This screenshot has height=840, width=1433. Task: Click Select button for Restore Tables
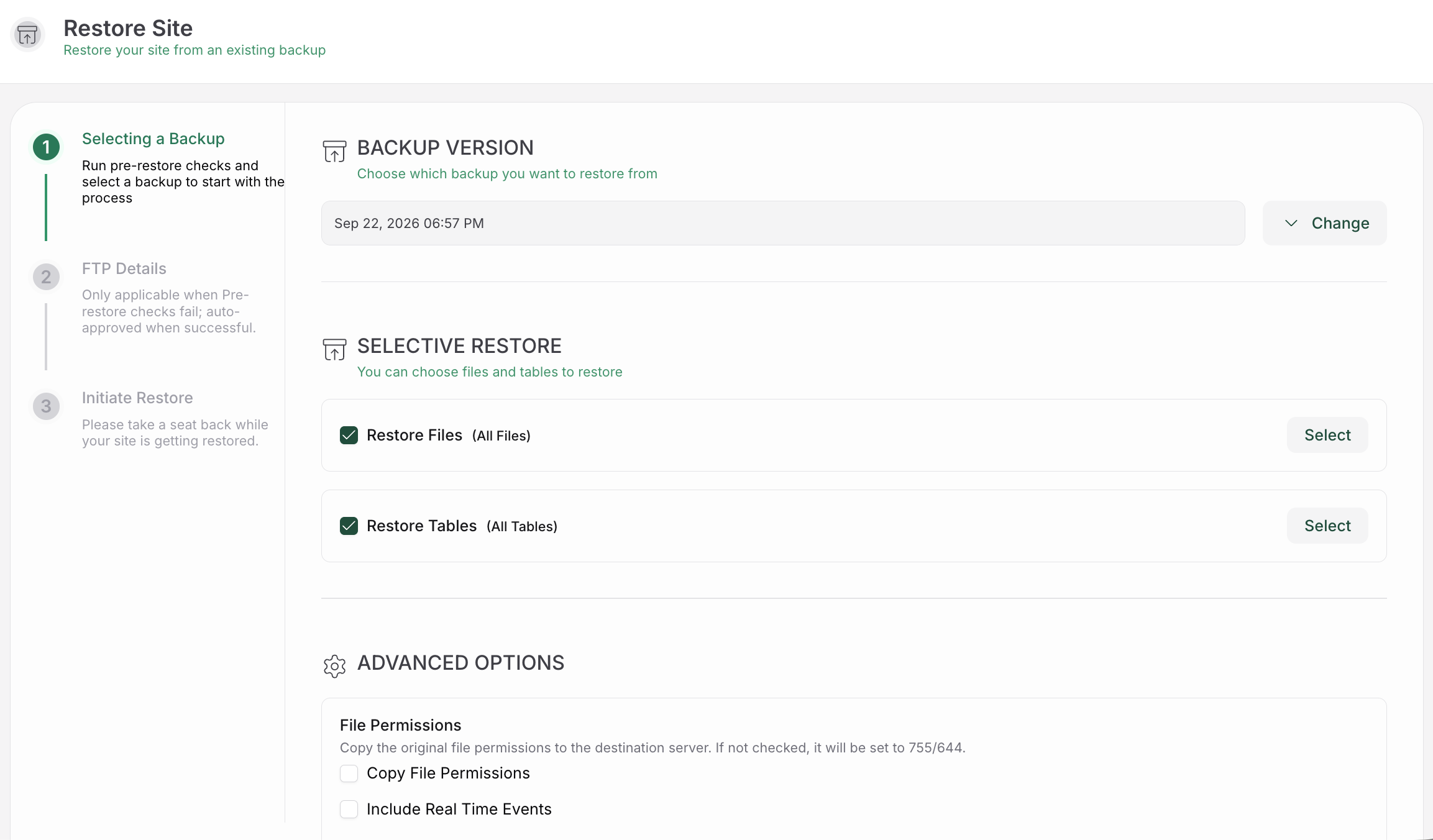1327,526
